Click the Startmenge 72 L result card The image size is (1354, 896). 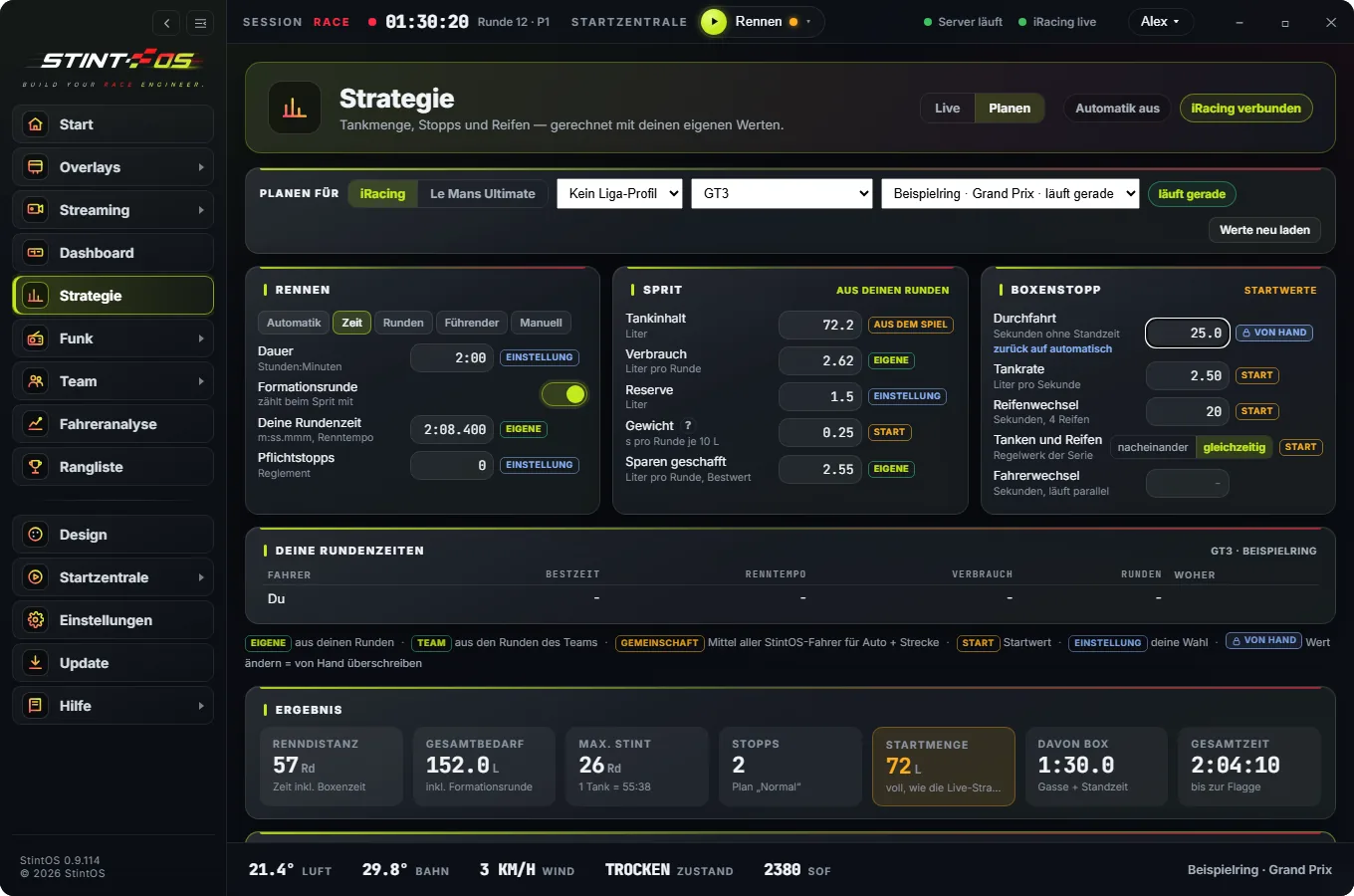(944, 767)
